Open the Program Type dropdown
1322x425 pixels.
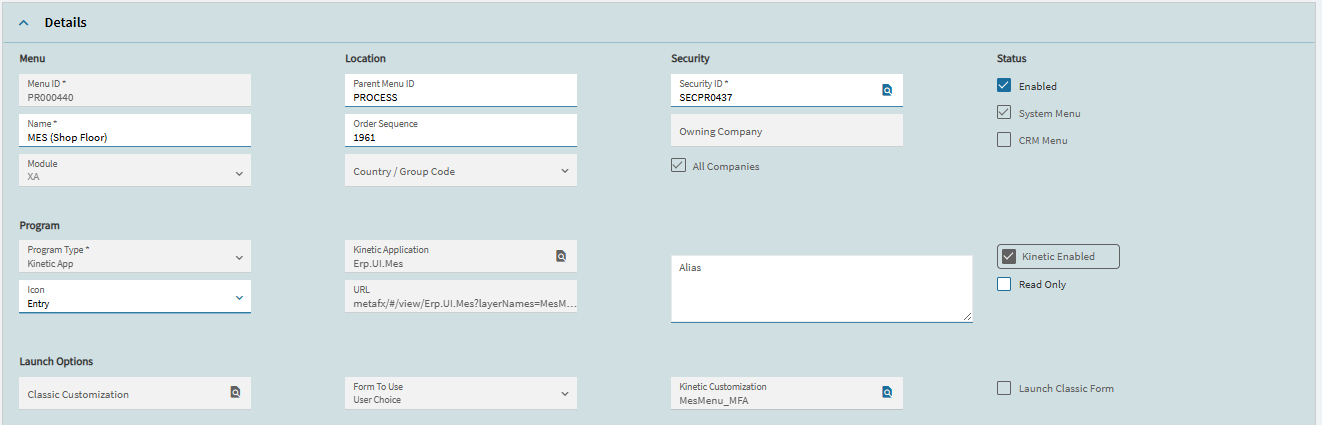click(x=135, y=257)
